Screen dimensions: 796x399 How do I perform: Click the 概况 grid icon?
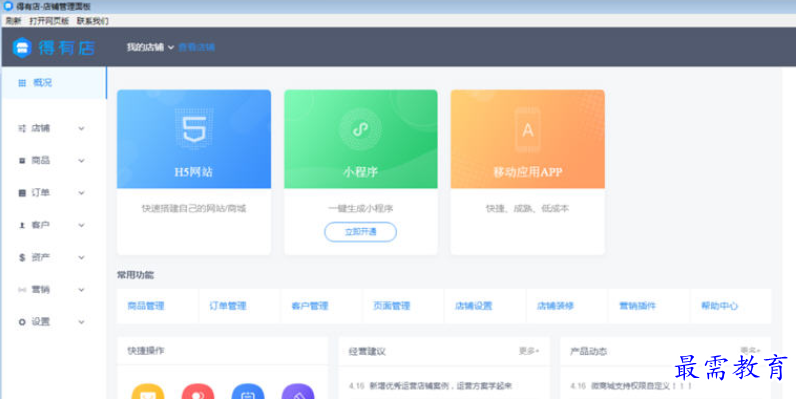[22, 83]
